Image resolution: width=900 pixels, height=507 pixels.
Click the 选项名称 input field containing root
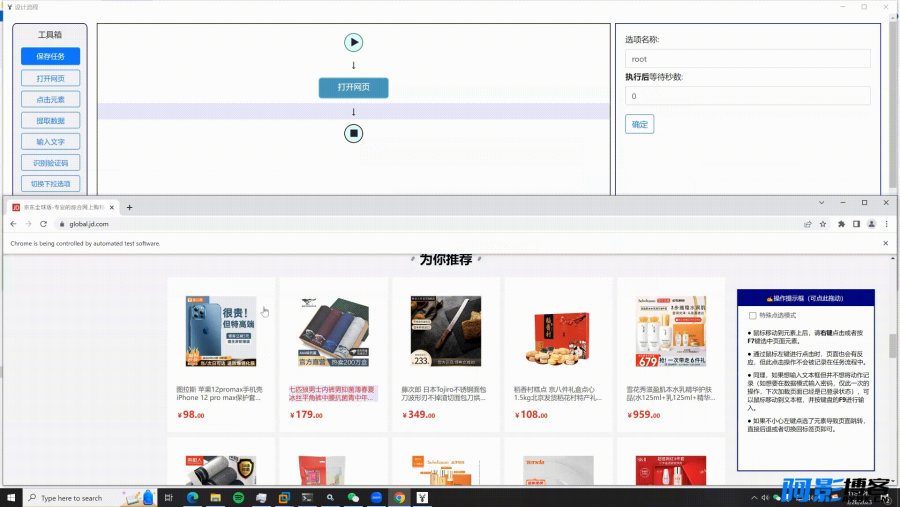[x=747, y=59]
